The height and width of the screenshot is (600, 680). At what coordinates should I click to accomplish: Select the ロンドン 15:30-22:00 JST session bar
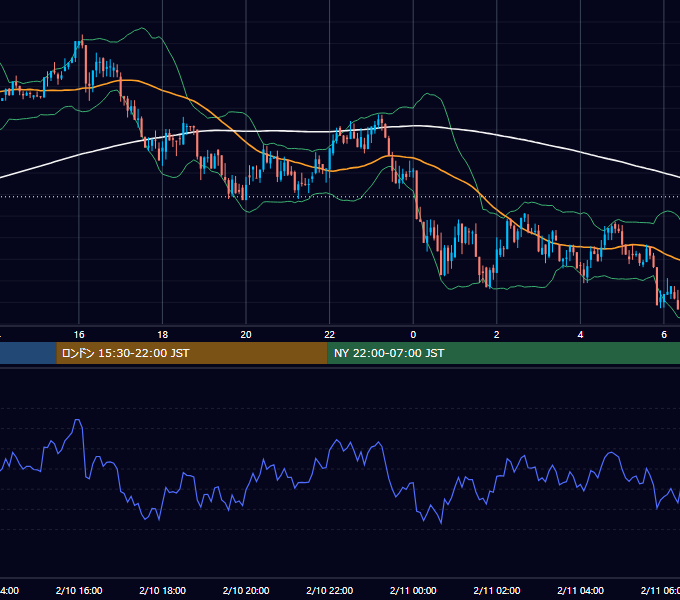192,353
